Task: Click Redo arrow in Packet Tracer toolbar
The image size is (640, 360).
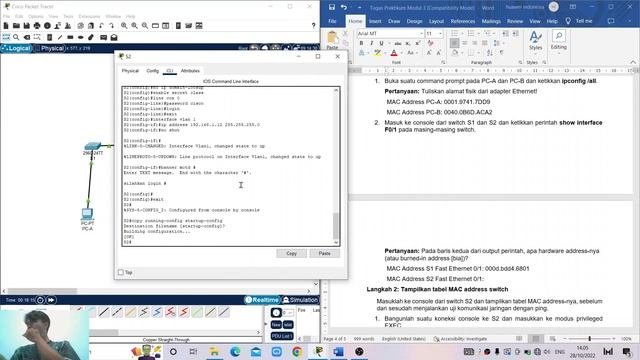Action: (x=111, y=26)
